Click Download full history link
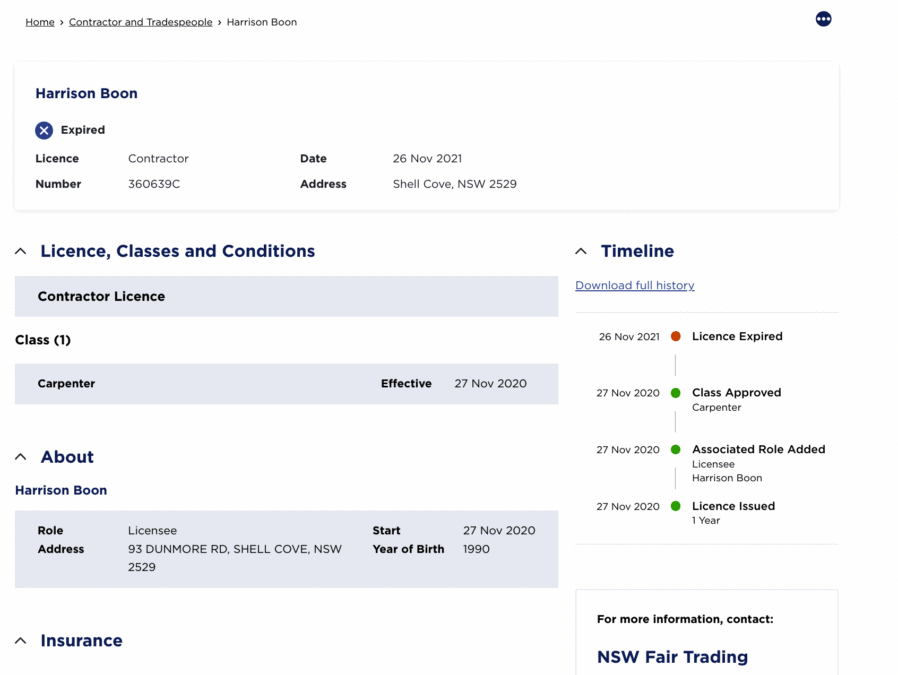Viewport: 898px width, 675px height. [635, 285]
